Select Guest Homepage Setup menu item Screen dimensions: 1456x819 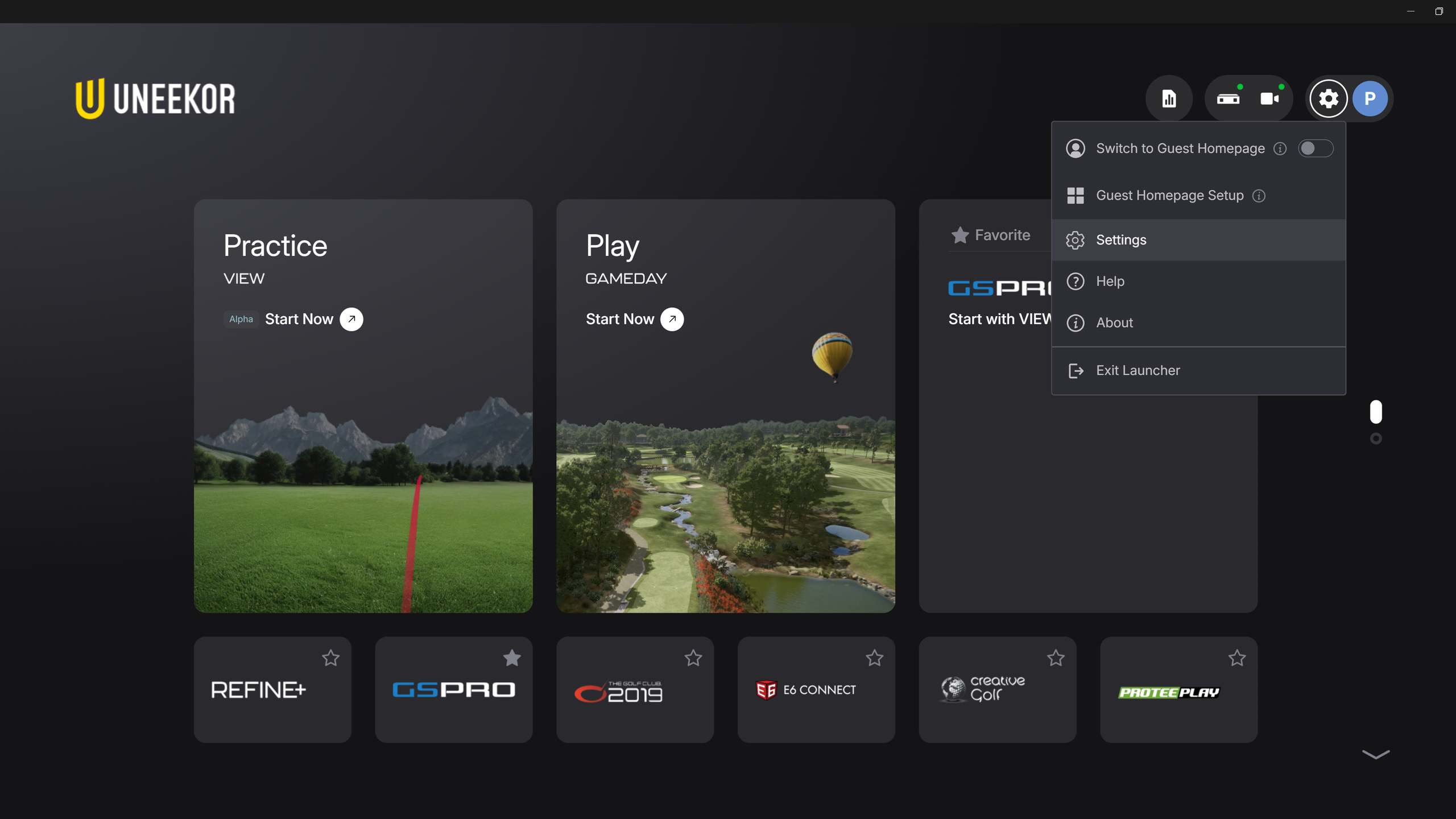[x=1198, y=196]
